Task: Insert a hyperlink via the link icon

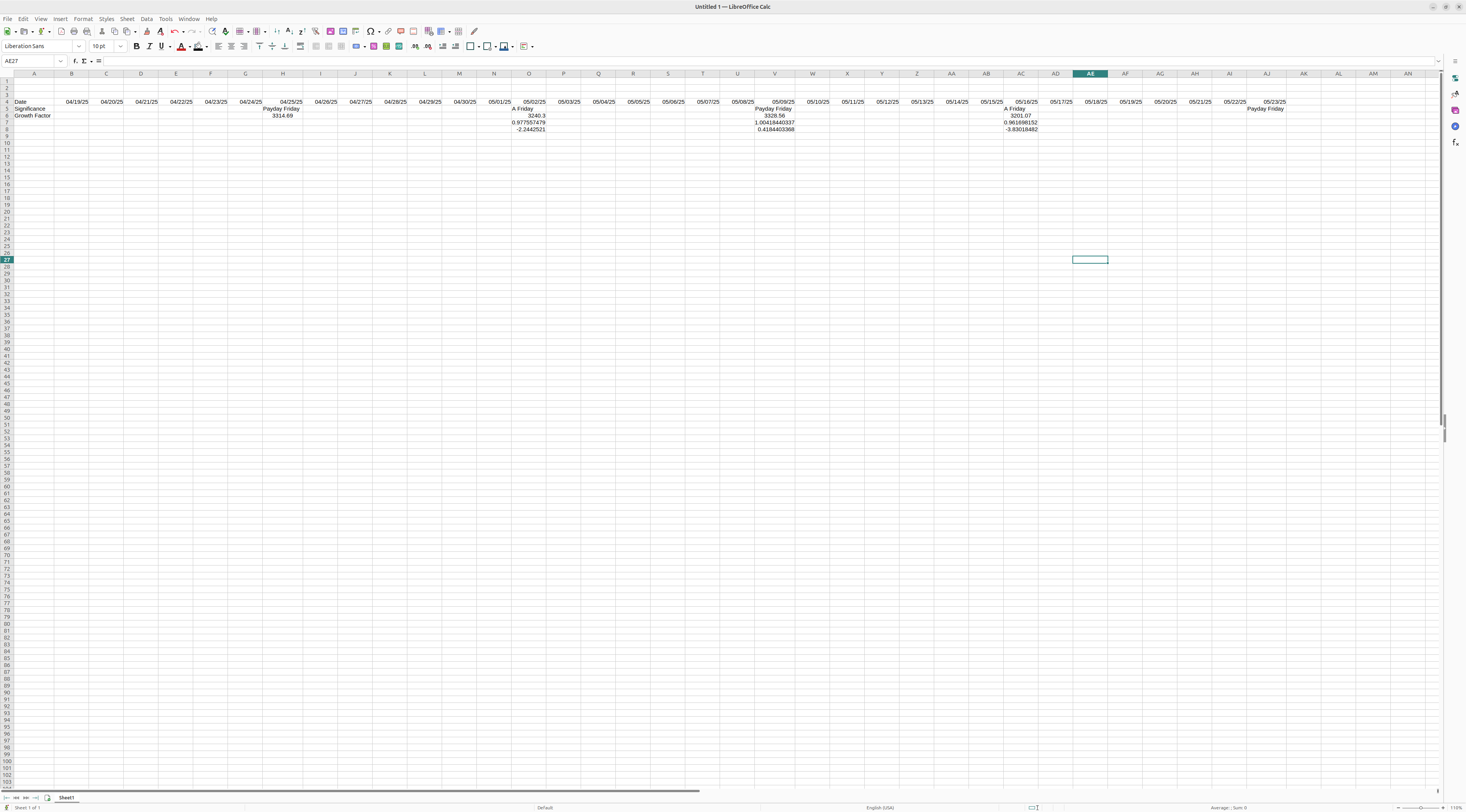Action: pos(388,32)
